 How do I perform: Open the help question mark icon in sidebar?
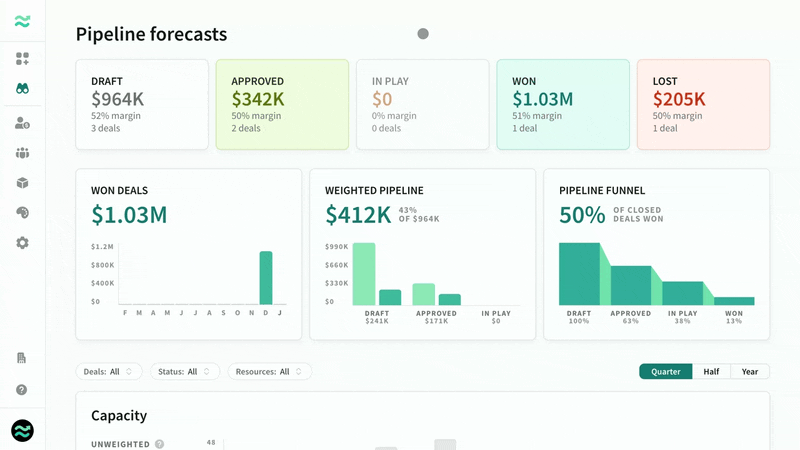click(x=21, y=390)
